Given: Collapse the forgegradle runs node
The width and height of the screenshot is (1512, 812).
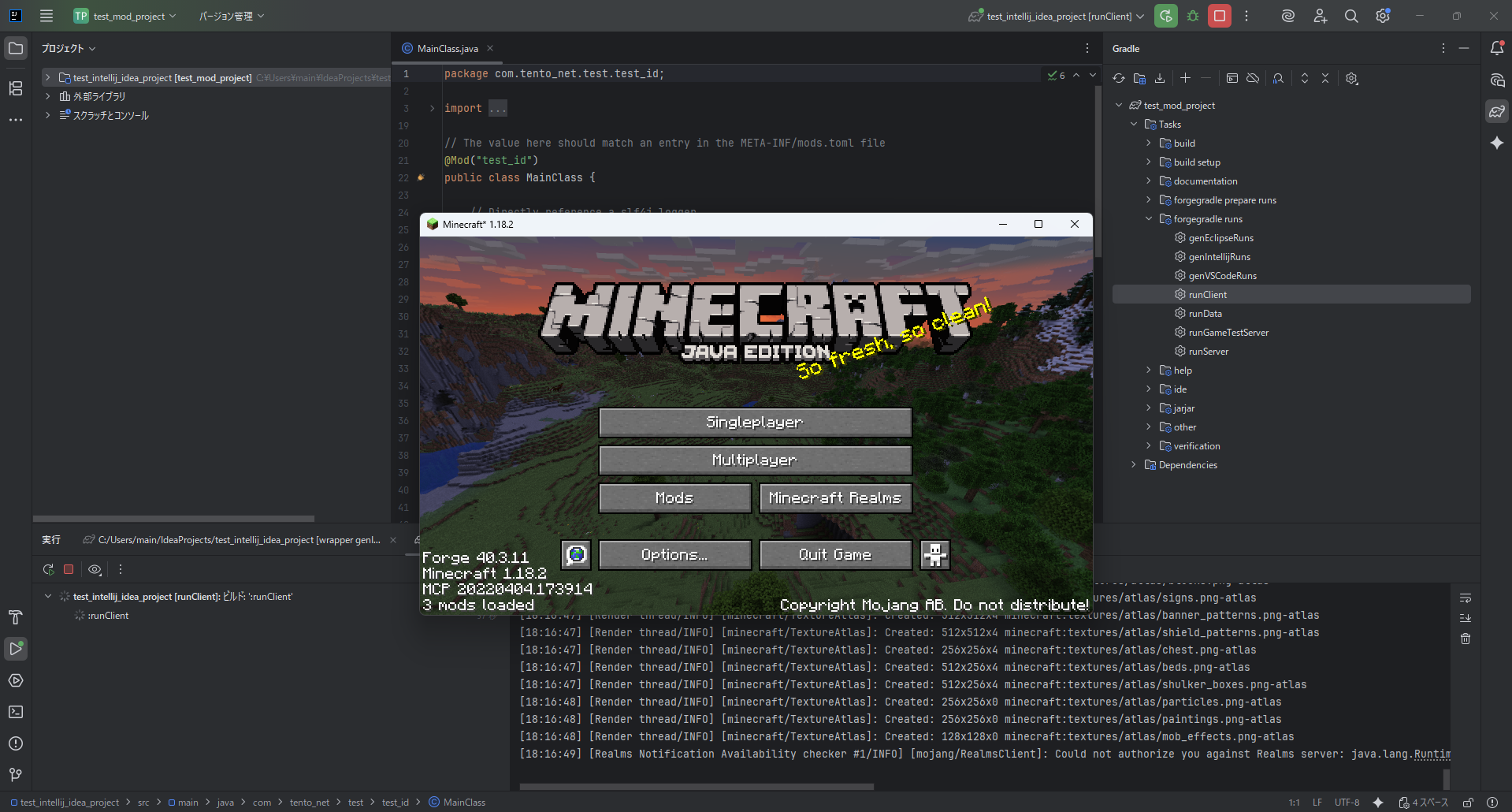Looking at the screenshot, I should (1148, 218).
